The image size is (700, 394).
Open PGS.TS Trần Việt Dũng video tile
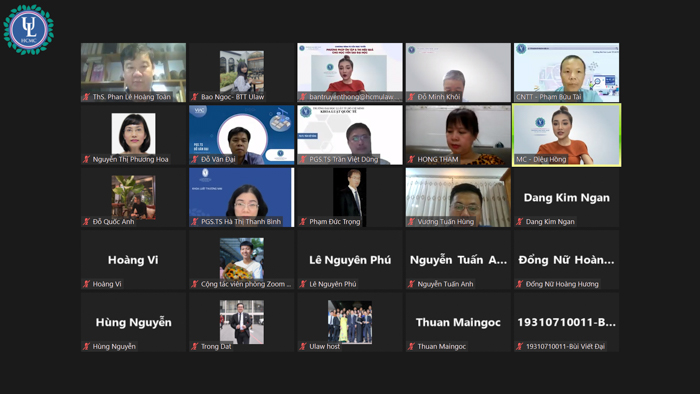coord(350,135)
